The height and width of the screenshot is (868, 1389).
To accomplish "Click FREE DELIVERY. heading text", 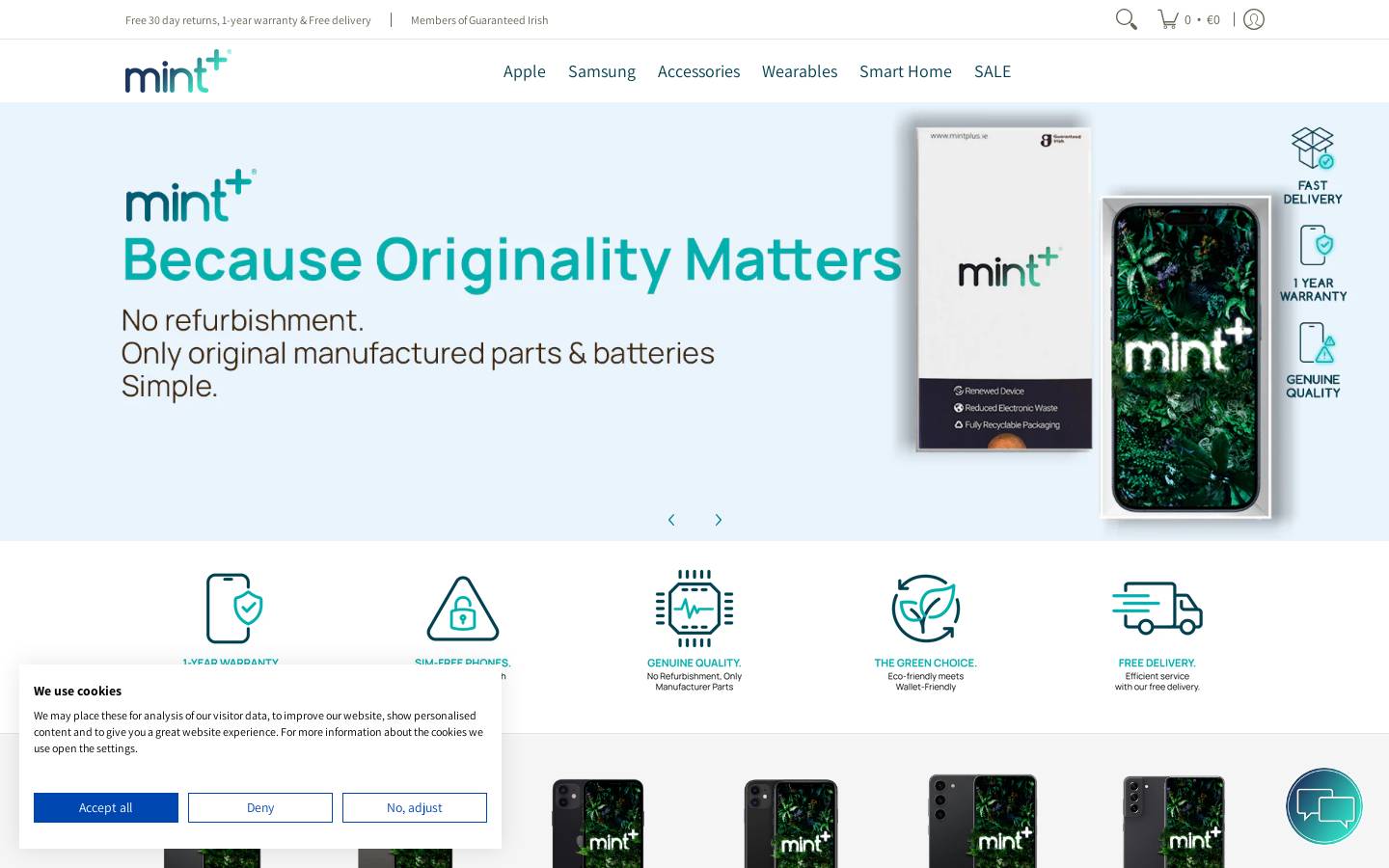I will coord(1157,663).
